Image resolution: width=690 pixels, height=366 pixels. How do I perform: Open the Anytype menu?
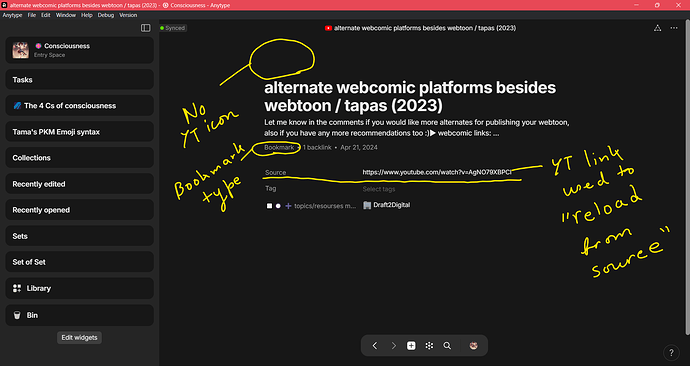tap(12, 15)
